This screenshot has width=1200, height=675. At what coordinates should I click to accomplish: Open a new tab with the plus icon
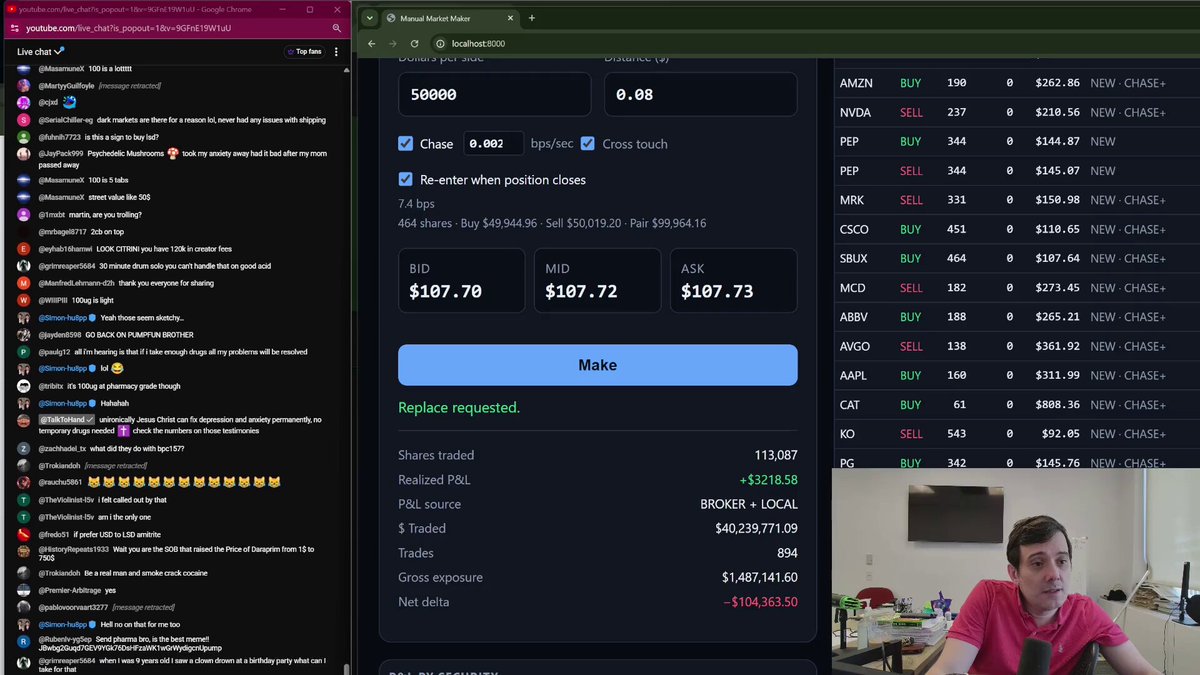[531, 18]
